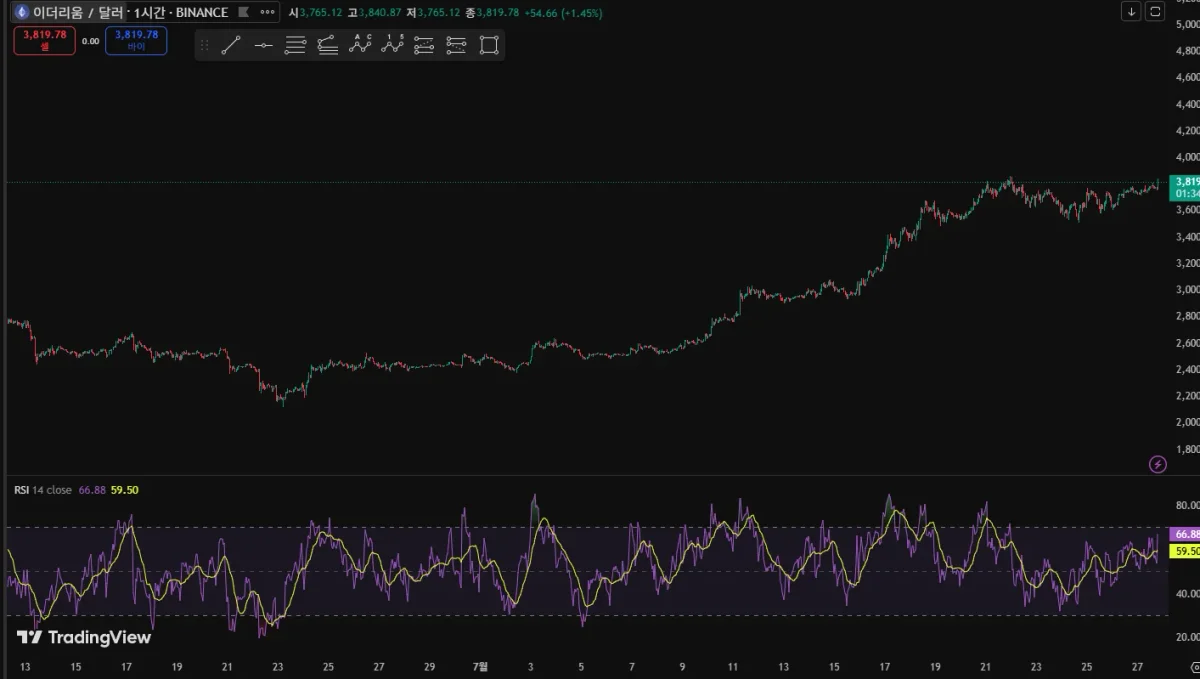Open the three-dot more menu by symbol

(x=266, y=12)
